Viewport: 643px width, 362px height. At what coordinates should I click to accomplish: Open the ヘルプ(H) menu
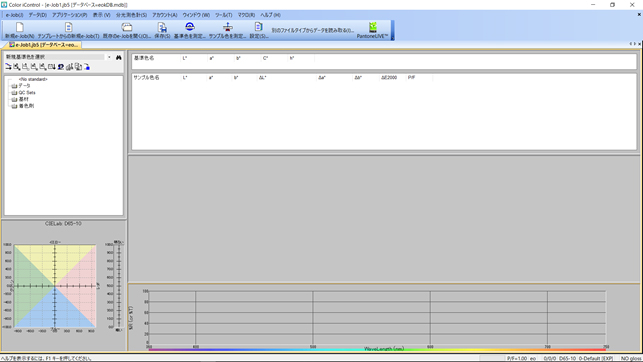tap(270, 15)
